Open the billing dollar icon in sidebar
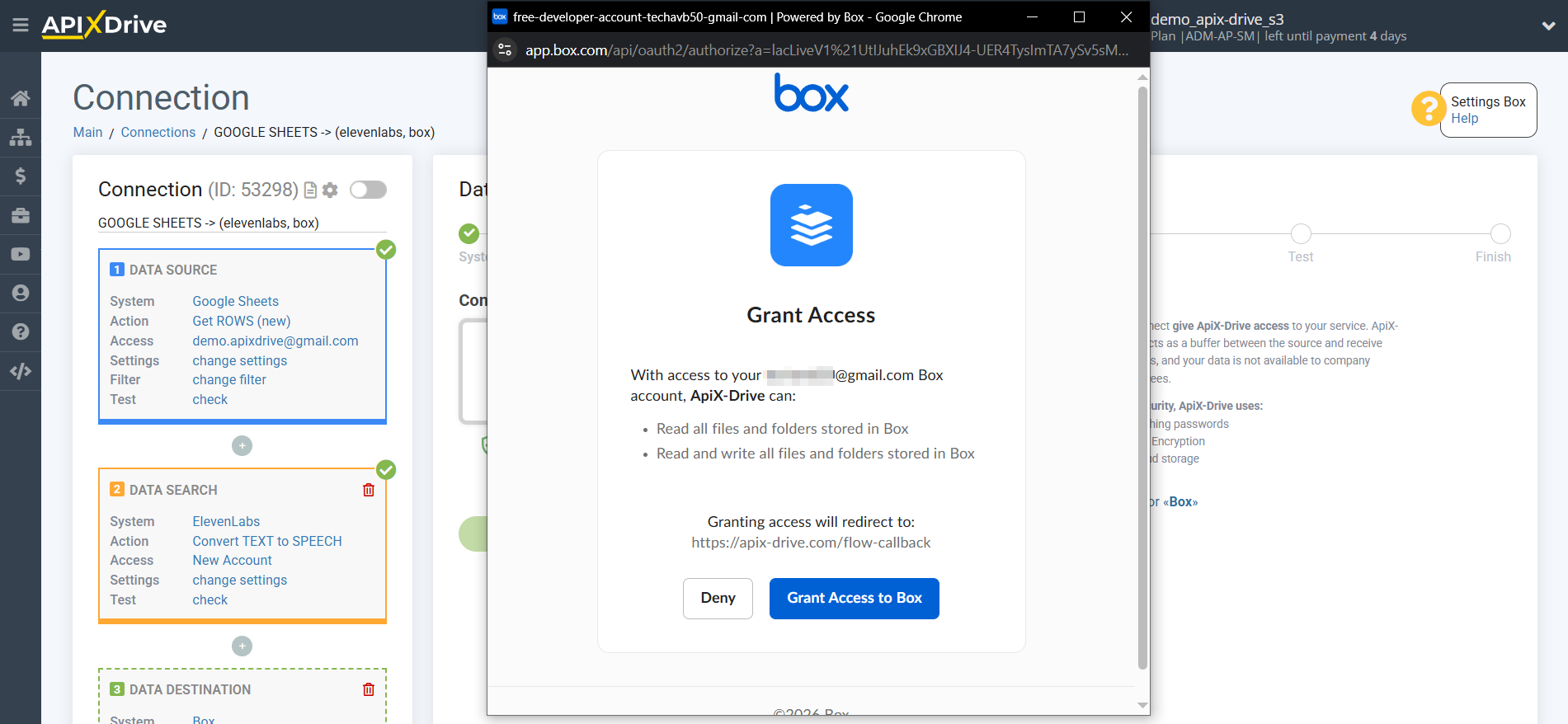1568x724 pixels. [x=21, y=176]
